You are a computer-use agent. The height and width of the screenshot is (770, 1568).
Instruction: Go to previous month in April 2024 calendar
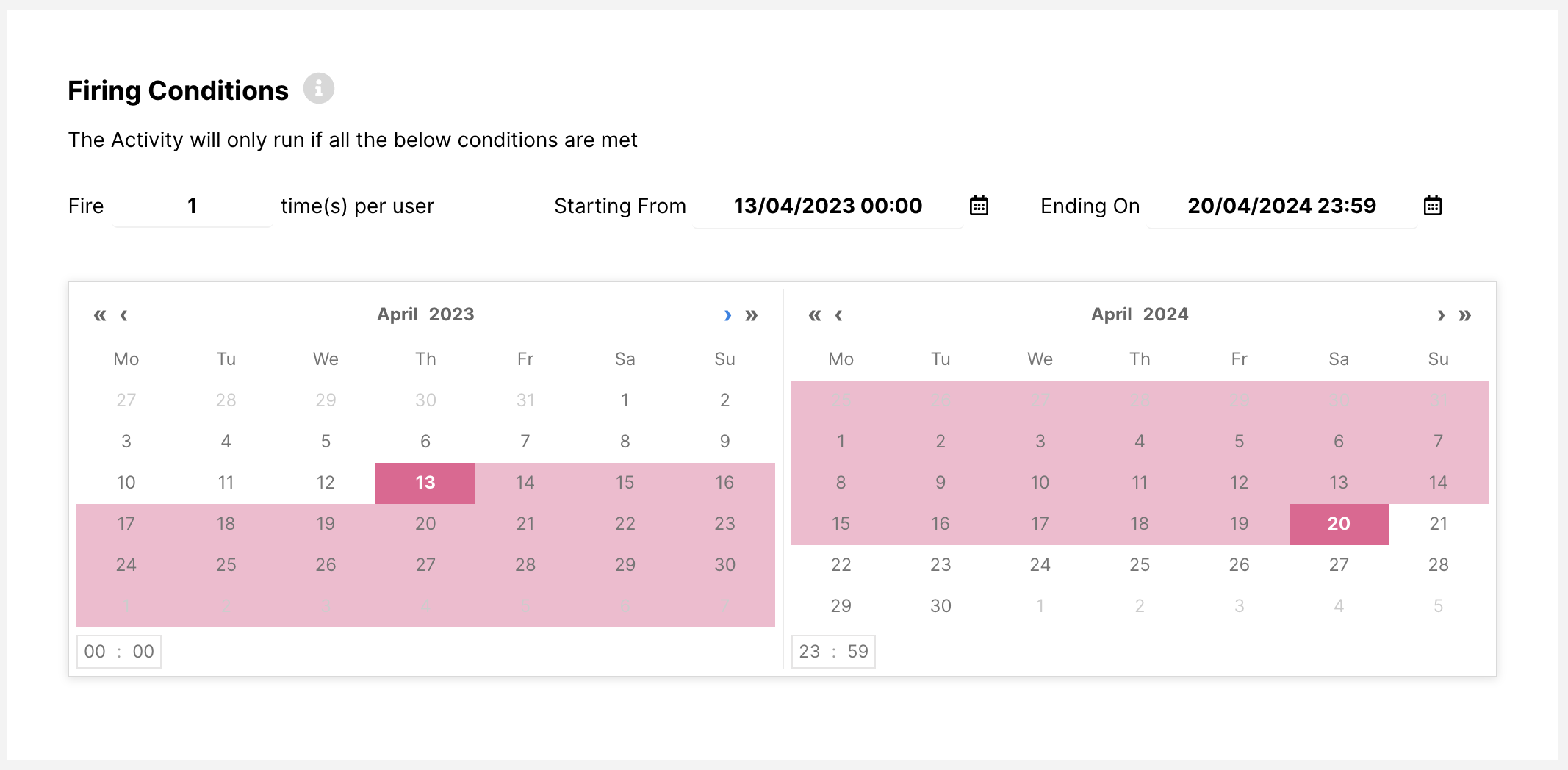pyautogui.click(x=838, y=315)
